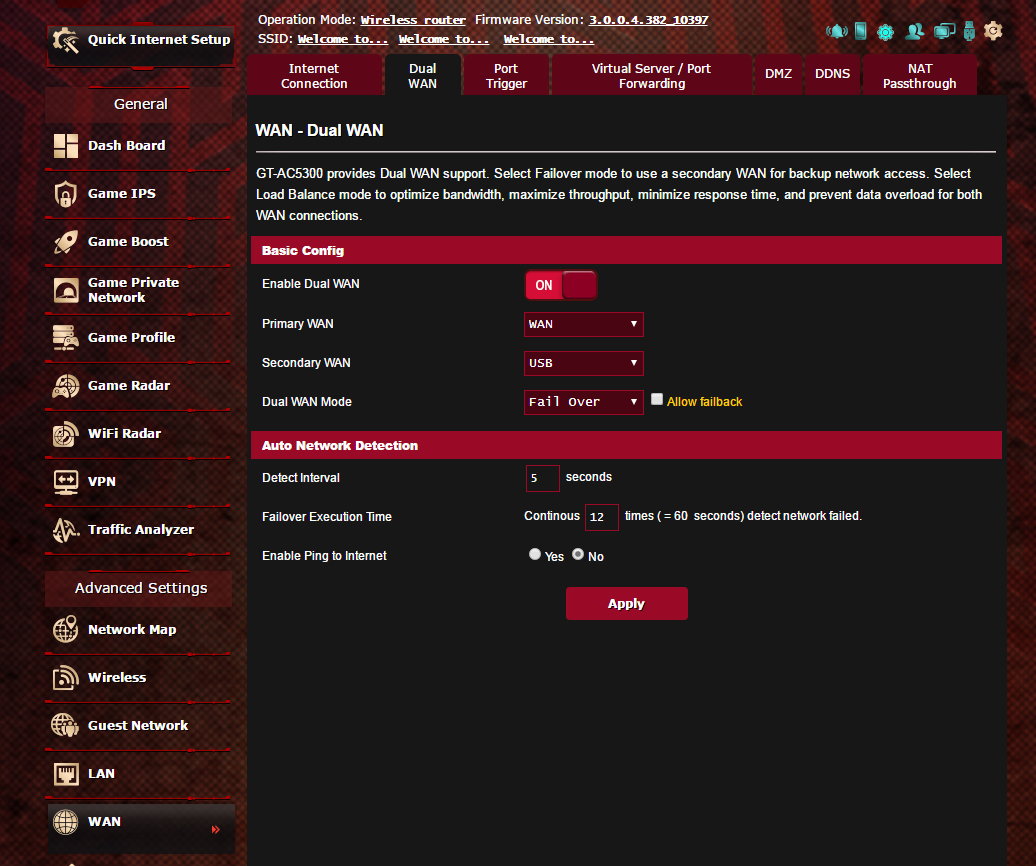Viewport: 1036px width, 866px height.
Task: Click the 'WAN - Dual WAN' page title
Action: point(319,130)
